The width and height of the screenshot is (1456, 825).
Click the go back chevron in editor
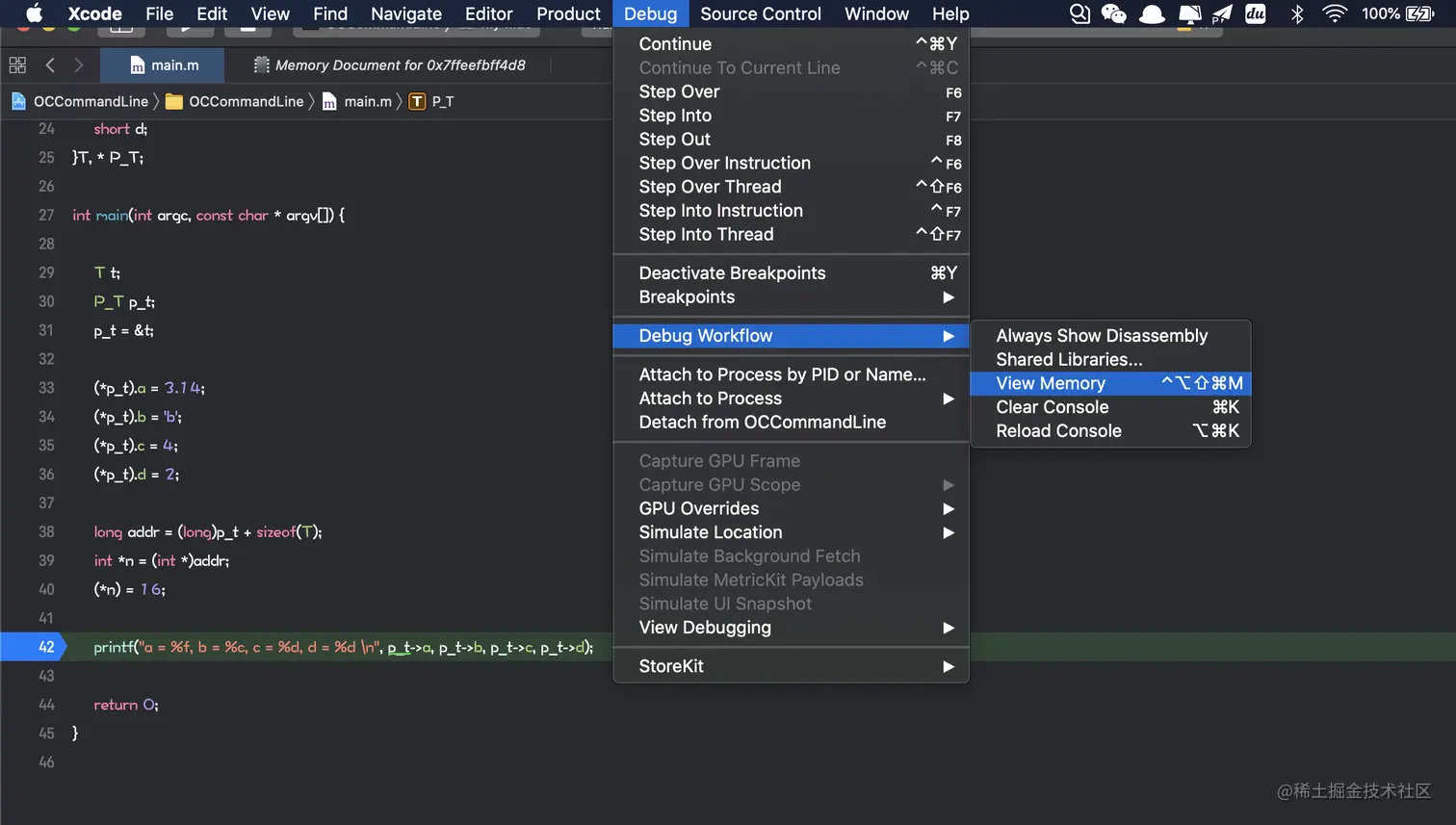[50, 65]
